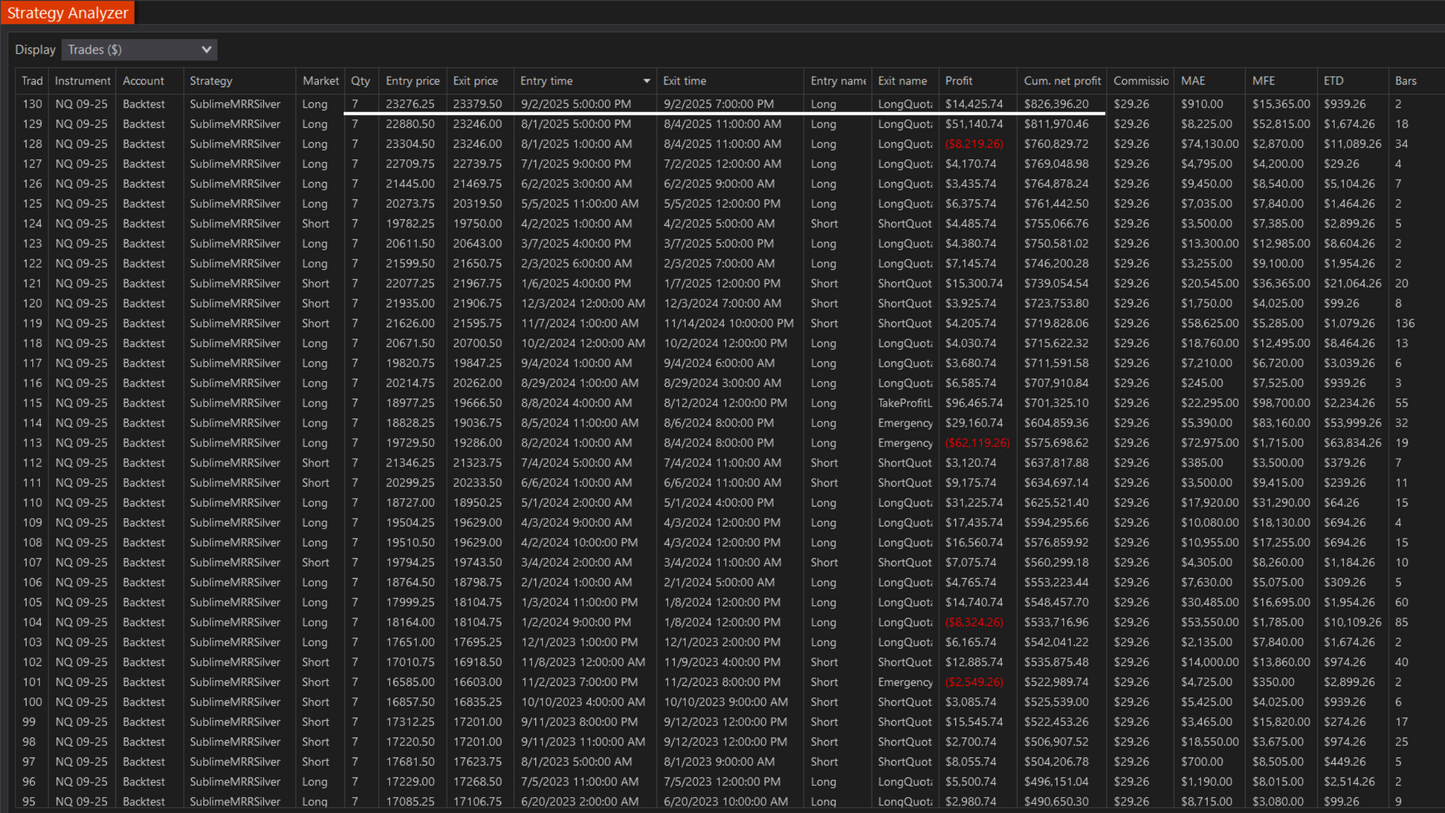Viewport: 1445px width, 813px height.
Task: Click the $96,465.74 profit cell
Action: tap(974, 403)
